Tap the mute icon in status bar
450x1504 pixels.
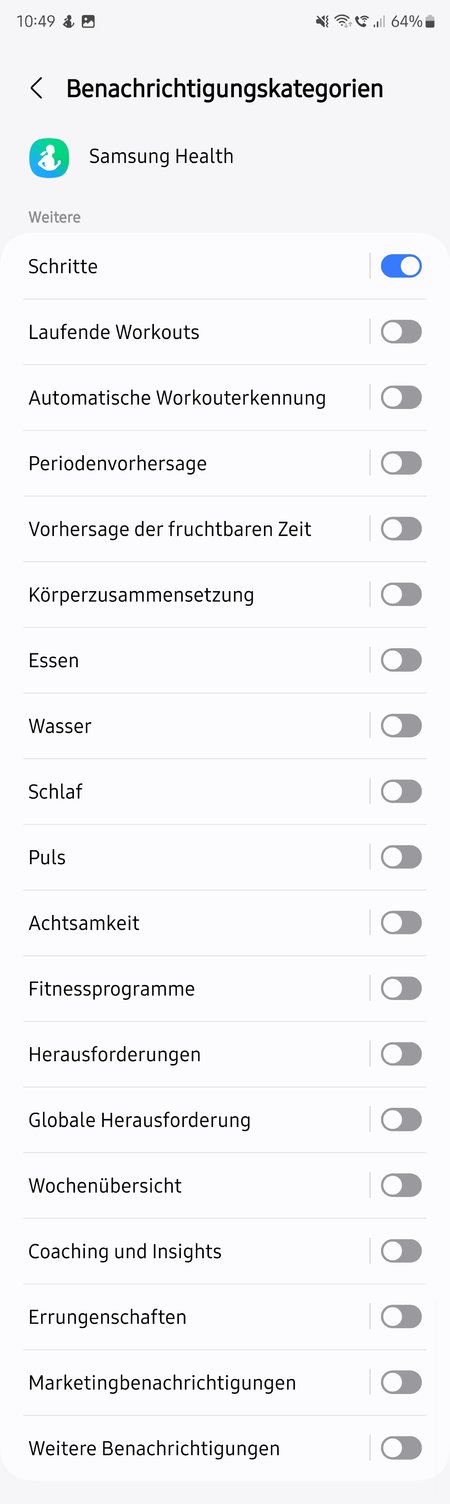(322, 21)
